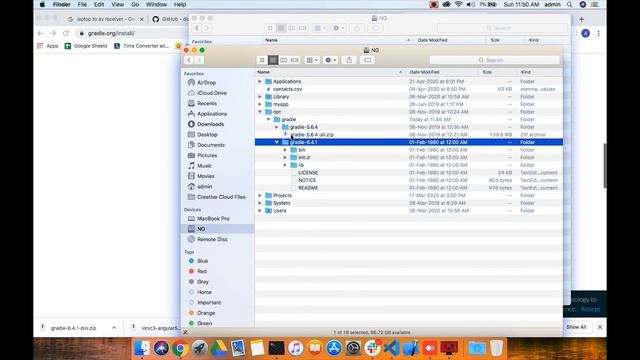The image size is (640, 360).
Task: Go forward in front Finder window
Action: point(199,60)
